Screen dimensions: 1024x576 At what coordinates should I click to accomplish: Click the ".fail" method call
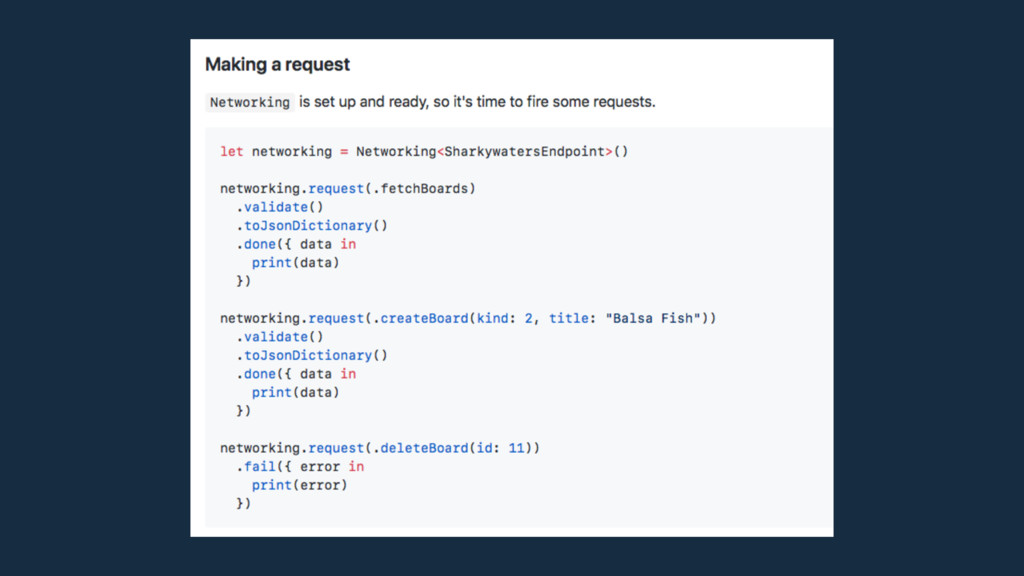tap(256, 467)
